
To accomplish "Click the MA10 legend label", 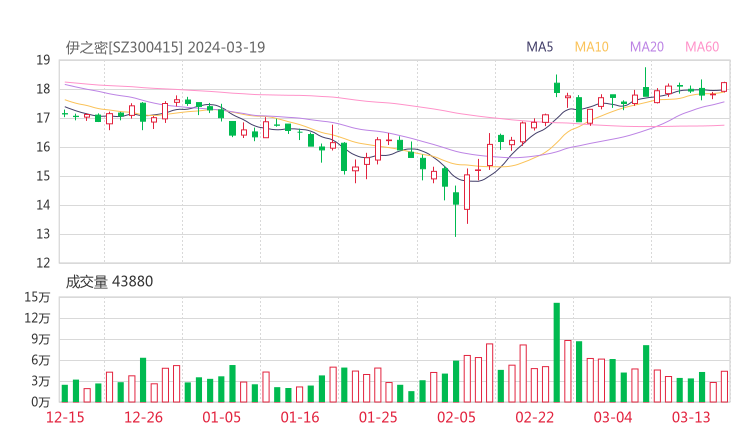I will (591, 47).
